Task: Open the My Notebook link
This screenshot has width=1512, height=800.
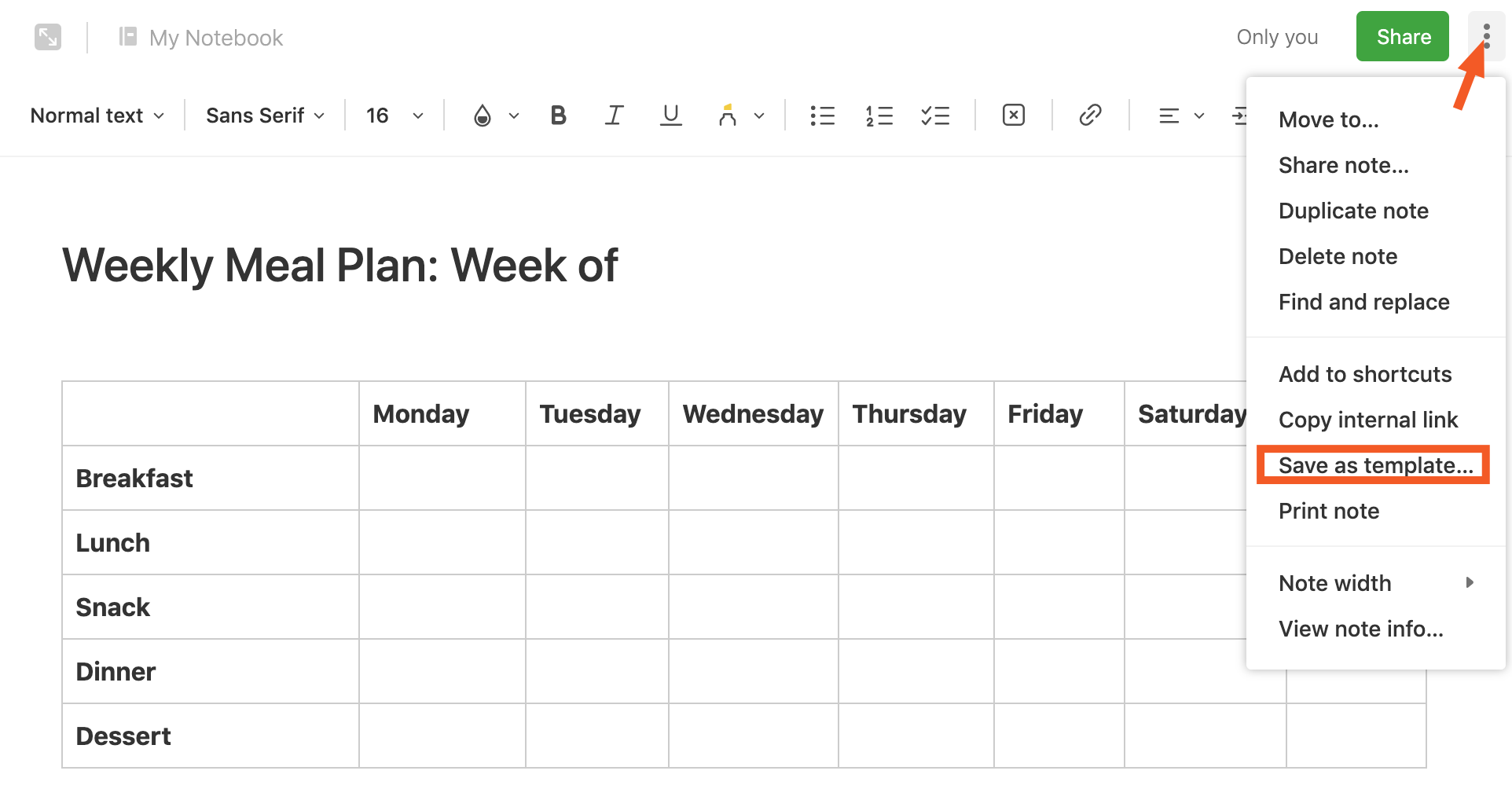Action: pos(215,38)
